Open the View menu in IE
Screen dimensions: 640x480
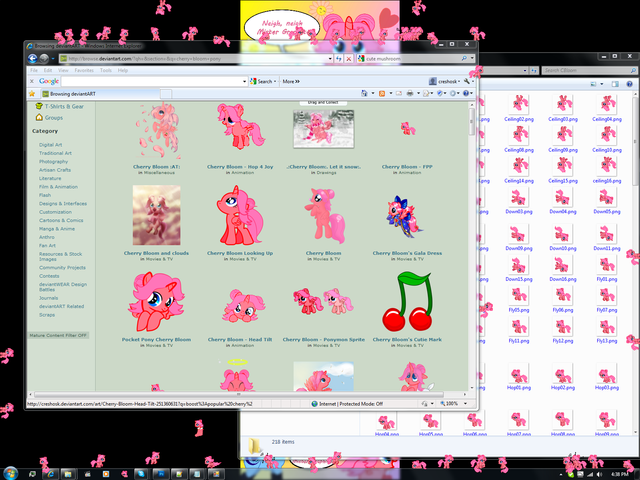point(63,70)
